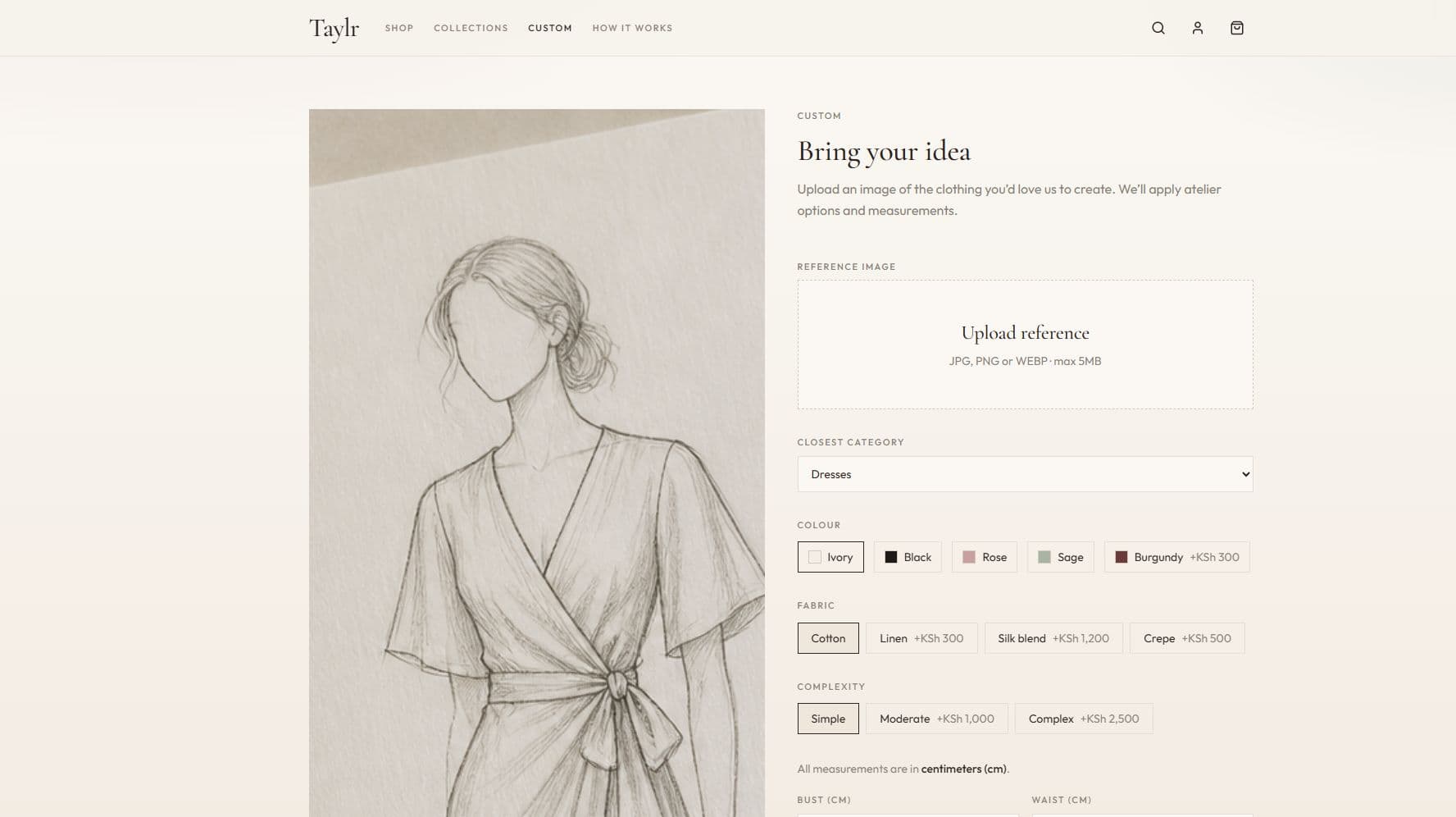The height and width of the screenshot is (817, 1456).
Task: Open the Collections menu
Action: coord(471,28)
